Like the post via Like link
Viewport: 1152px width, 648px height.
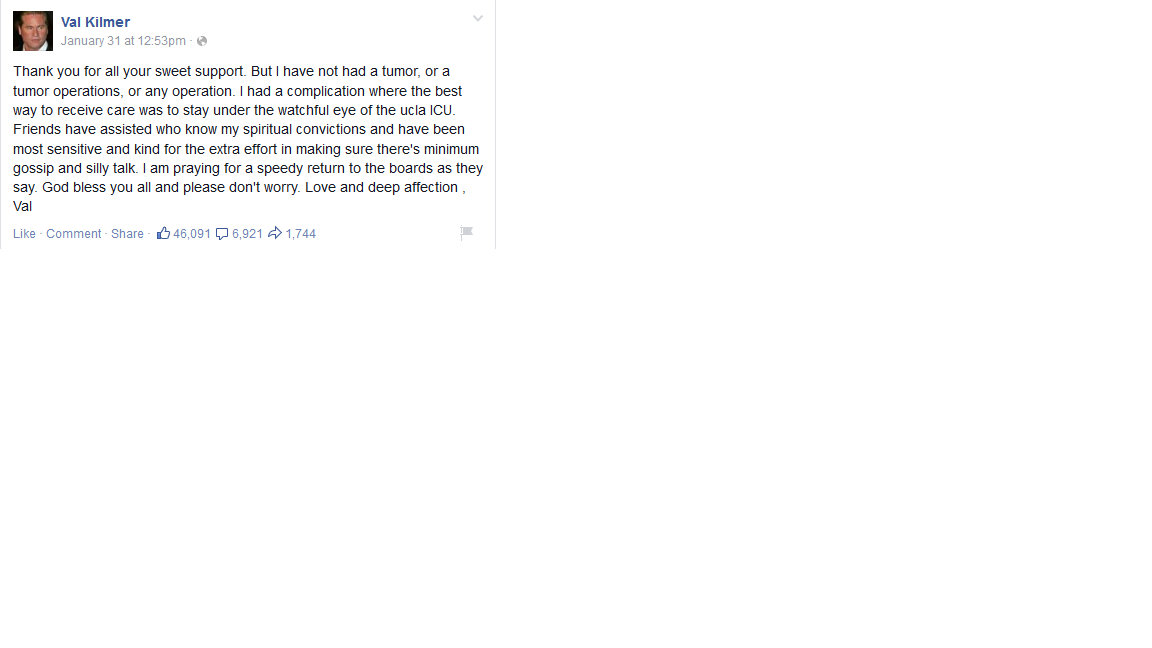point(24,234)
